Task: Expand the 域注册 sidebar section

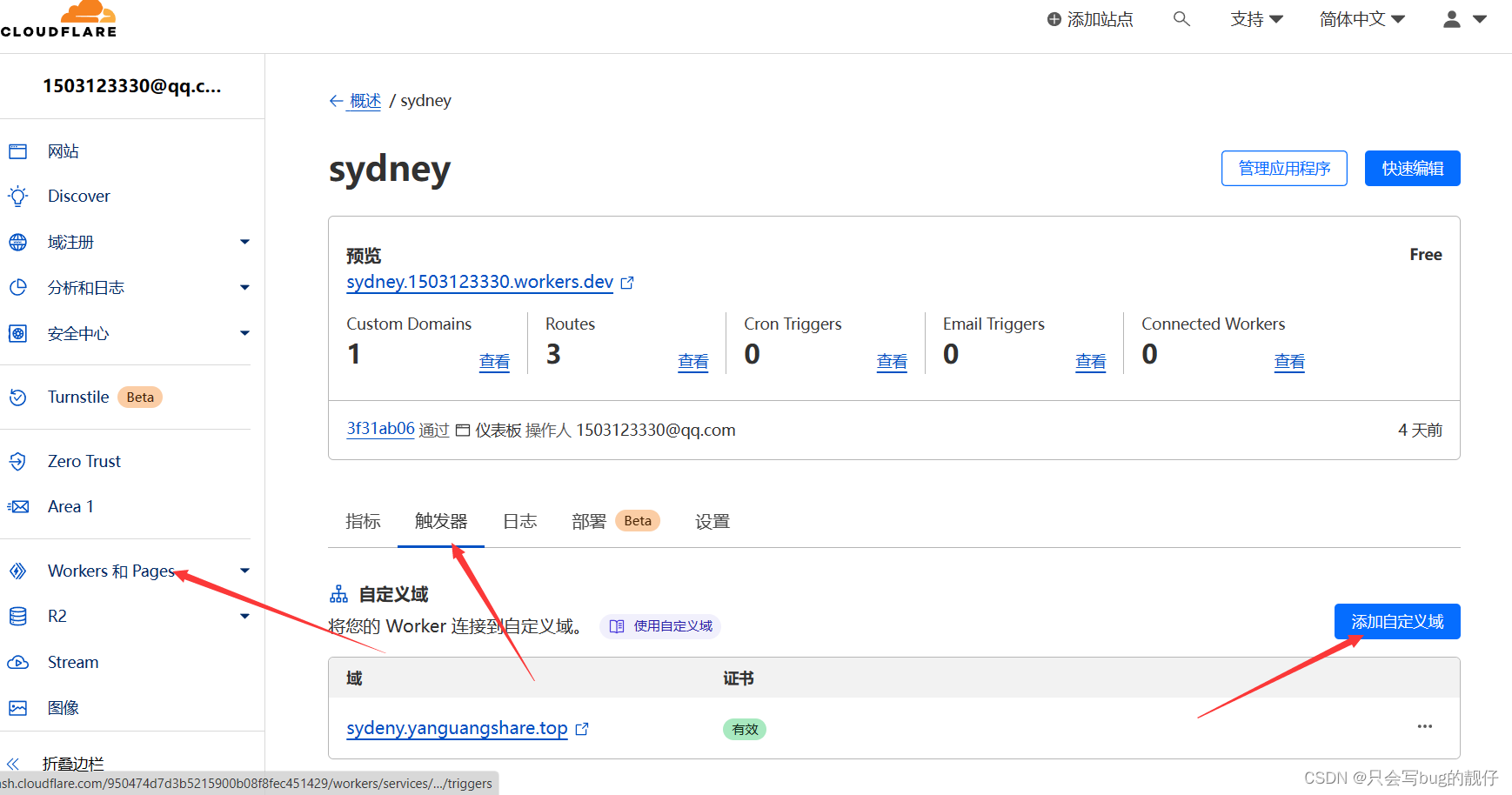Action: [244, 242]
